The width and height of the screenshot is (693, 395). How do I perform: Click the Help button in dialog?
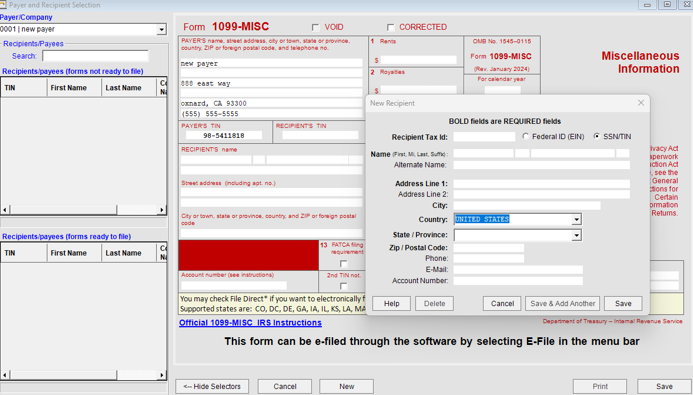coord(392,304)
